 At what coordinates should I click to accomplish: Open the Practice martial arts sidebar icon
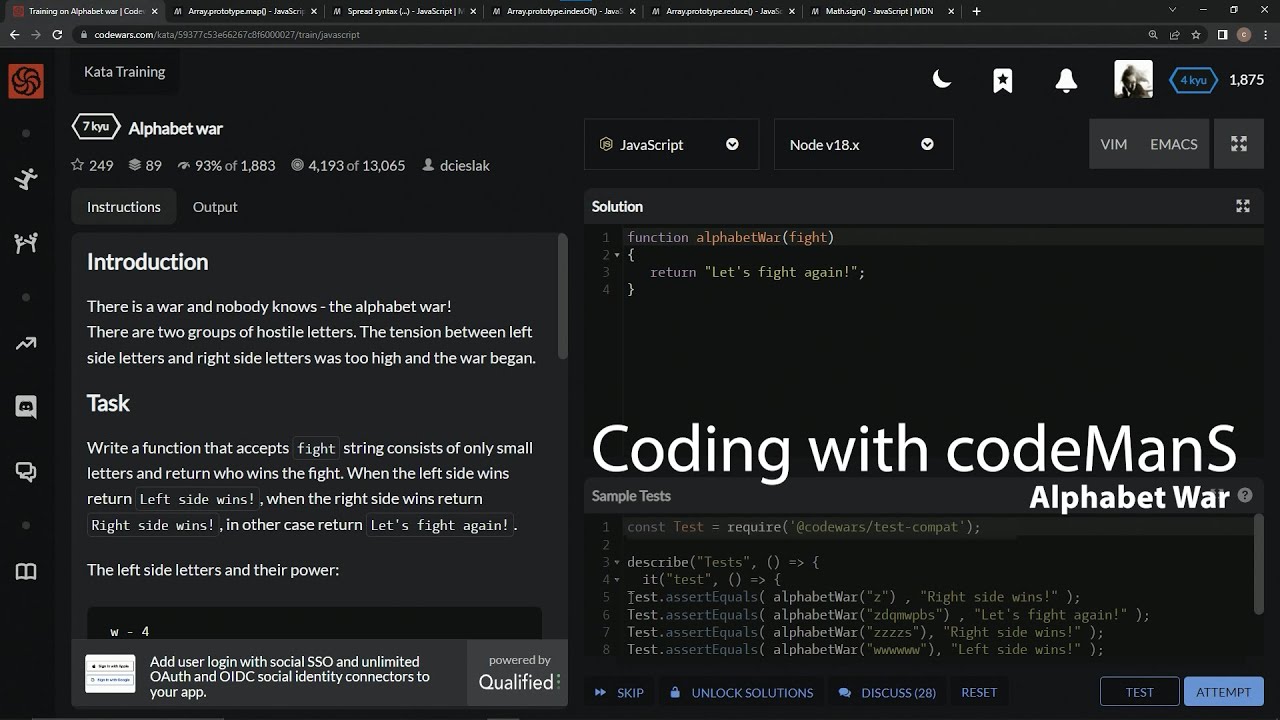point(26,179)
